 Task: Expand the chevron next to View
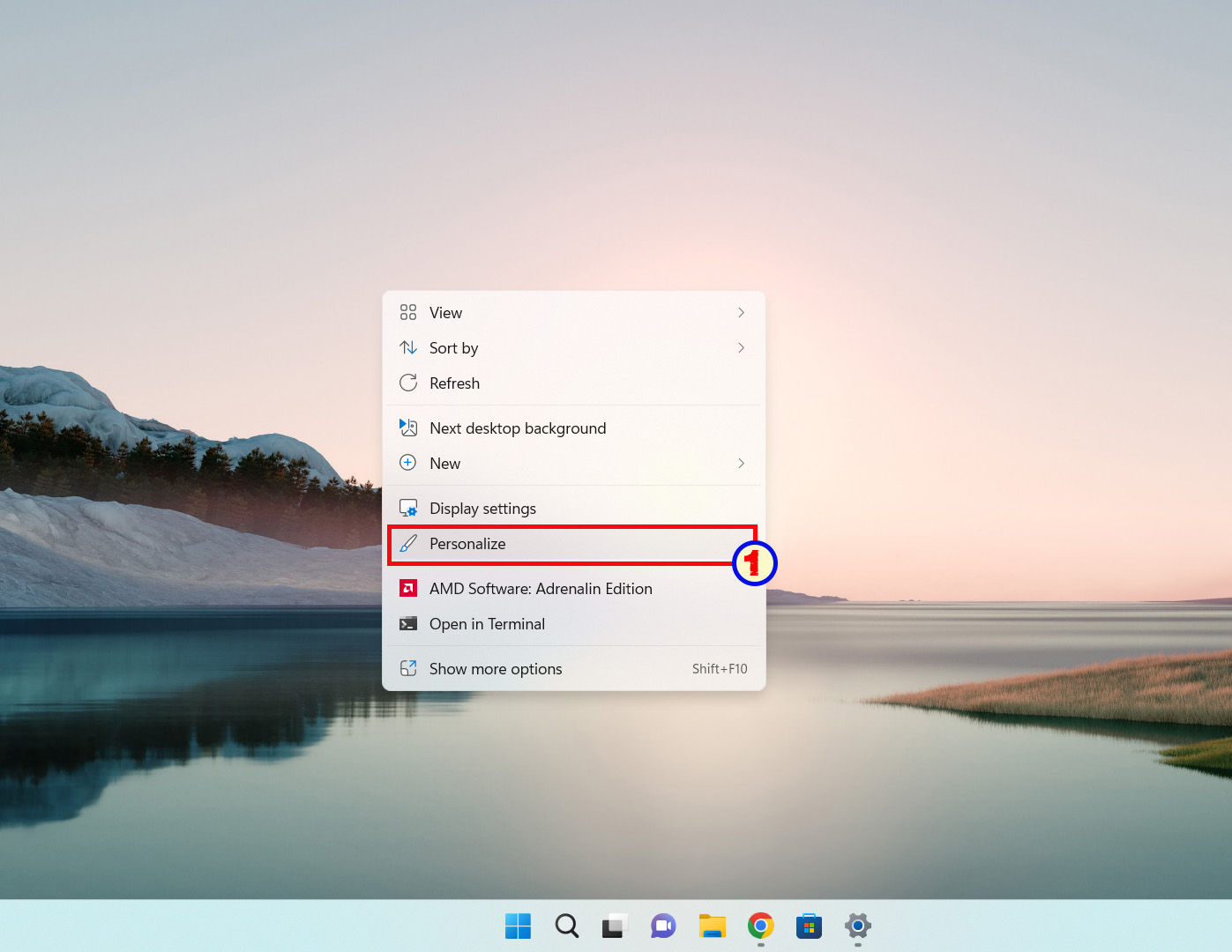click(x=741, y=313)
